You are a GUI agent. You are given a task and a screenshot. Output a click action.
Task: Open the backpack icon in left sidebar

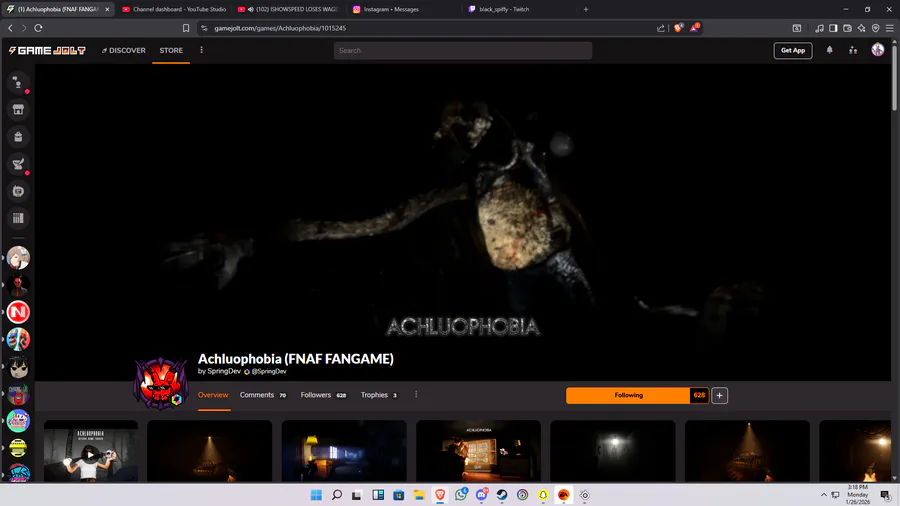click(x=18, y=137)
